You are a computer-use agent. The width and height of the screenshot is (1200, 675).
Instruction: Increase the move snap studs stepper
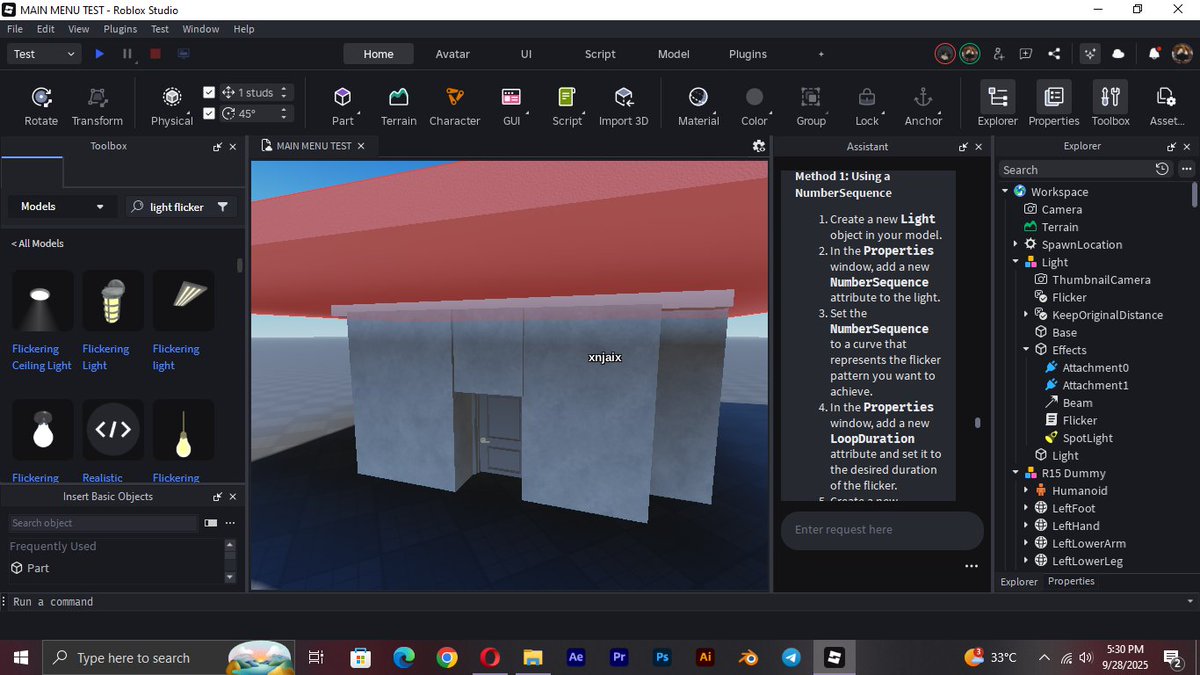(x=284, y=88)
